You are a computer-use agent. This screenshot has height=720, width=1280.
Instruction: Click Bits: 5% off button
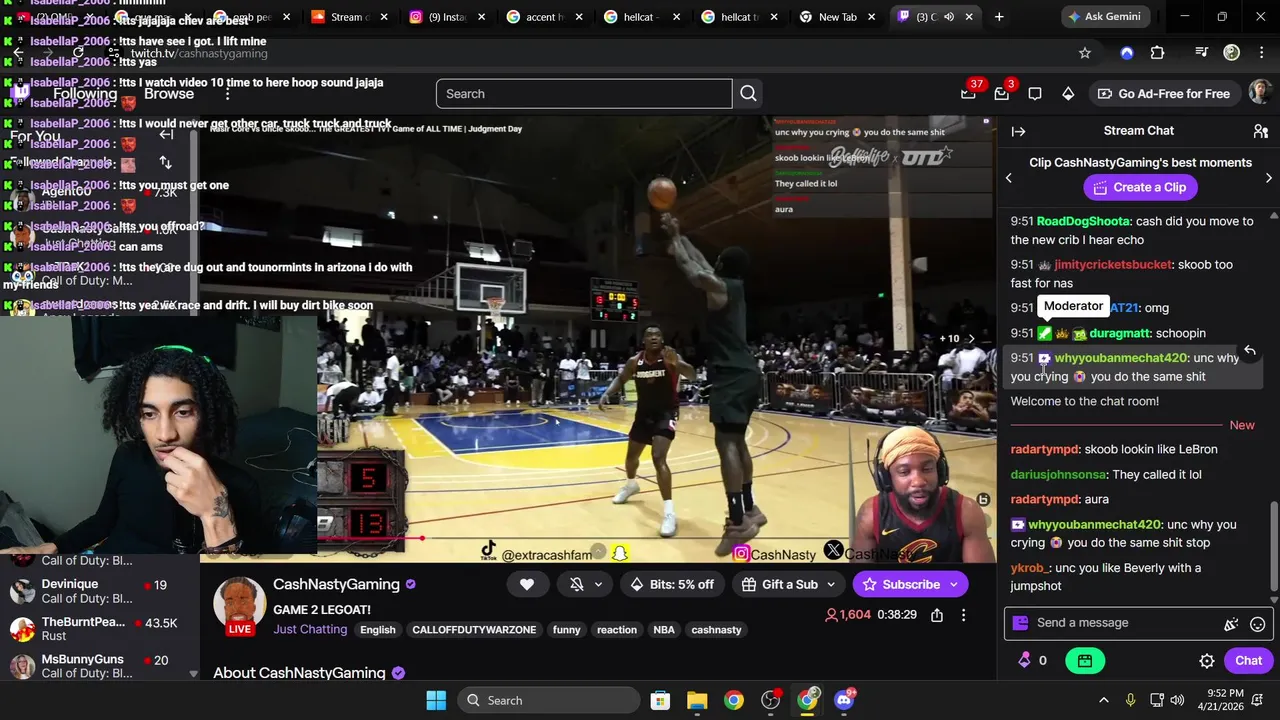[672, 584]
